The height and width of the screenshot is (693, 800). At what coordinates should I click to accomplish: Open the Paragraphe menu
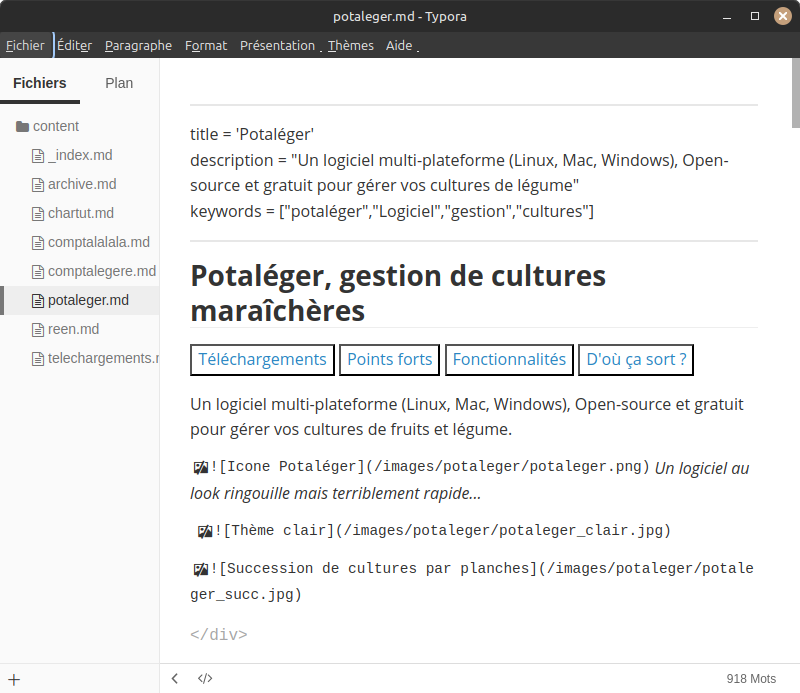click(138, 45)
